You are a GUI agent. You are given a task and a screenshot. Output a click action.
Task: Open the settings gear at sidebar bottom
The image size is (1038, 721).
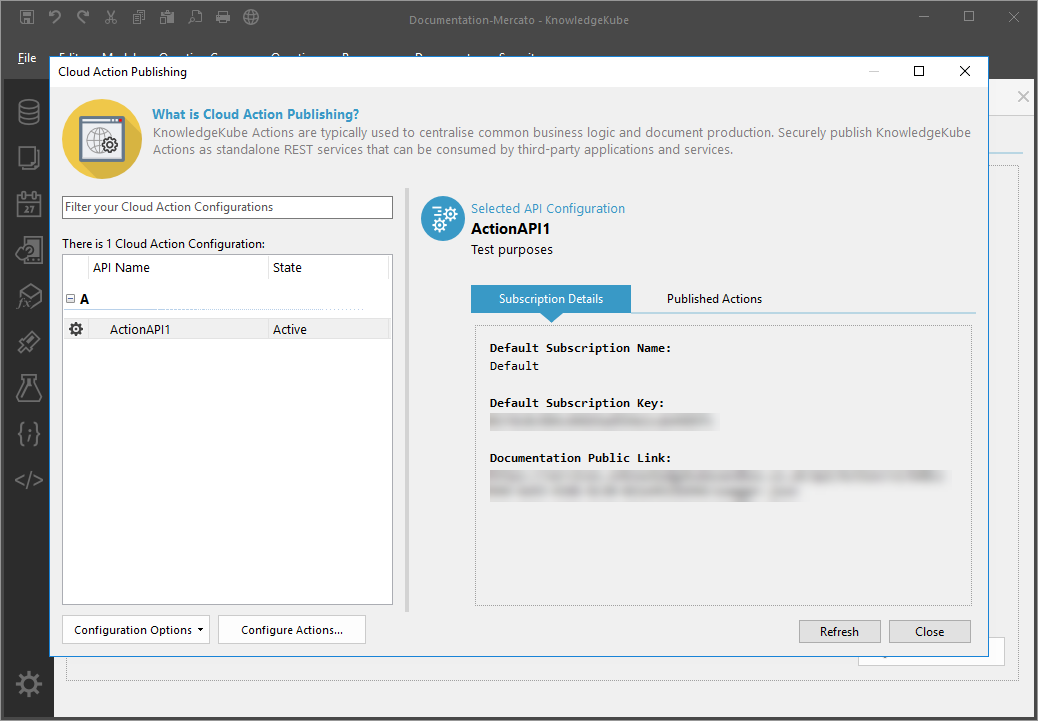point(28,684)
